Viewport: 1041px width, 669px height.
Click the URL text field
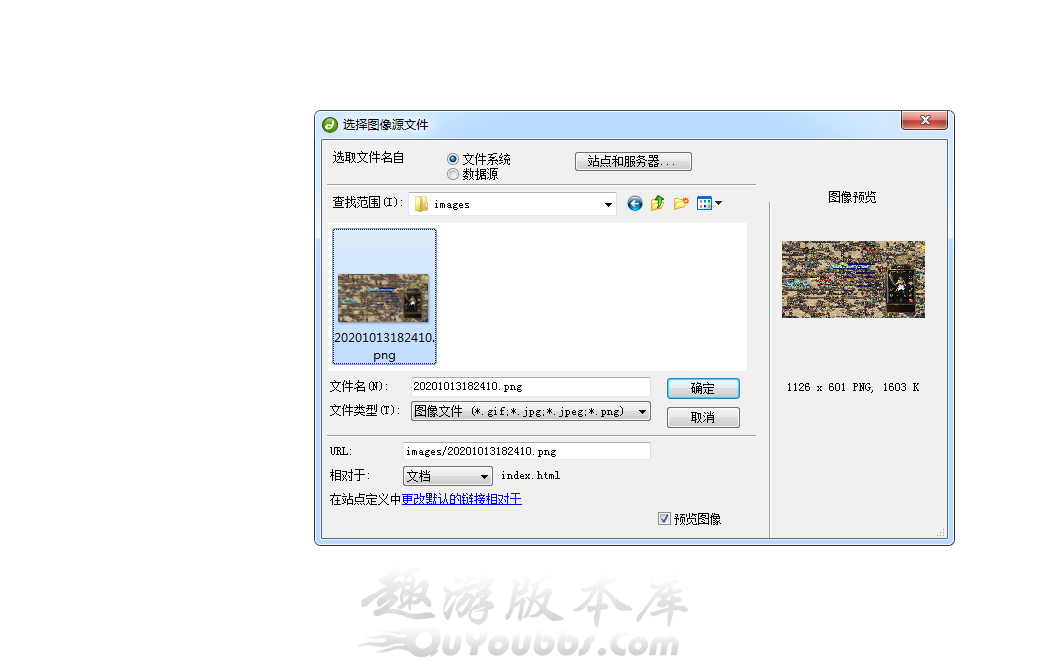point(526,452)
